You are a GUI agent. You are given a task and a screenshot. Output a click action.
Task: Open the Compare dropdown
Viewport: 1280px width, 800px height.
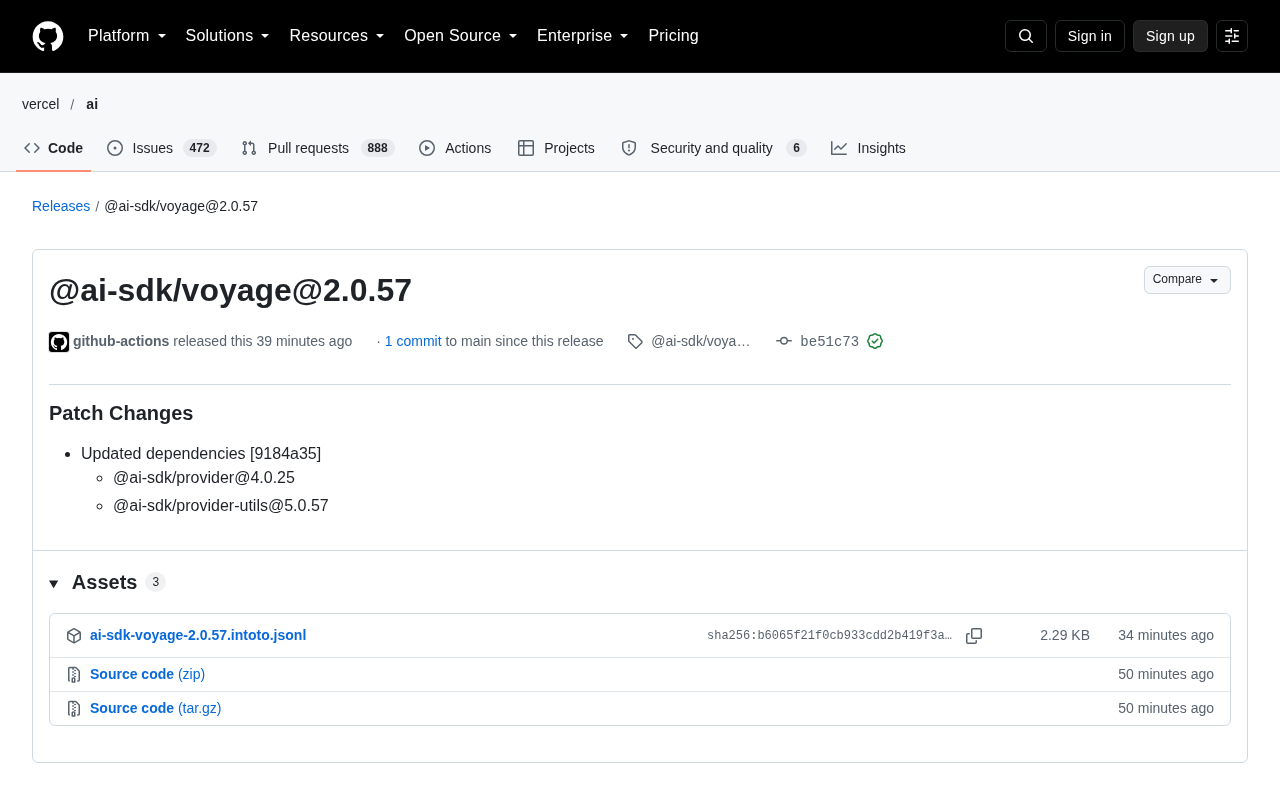[x=1187, y=280]
